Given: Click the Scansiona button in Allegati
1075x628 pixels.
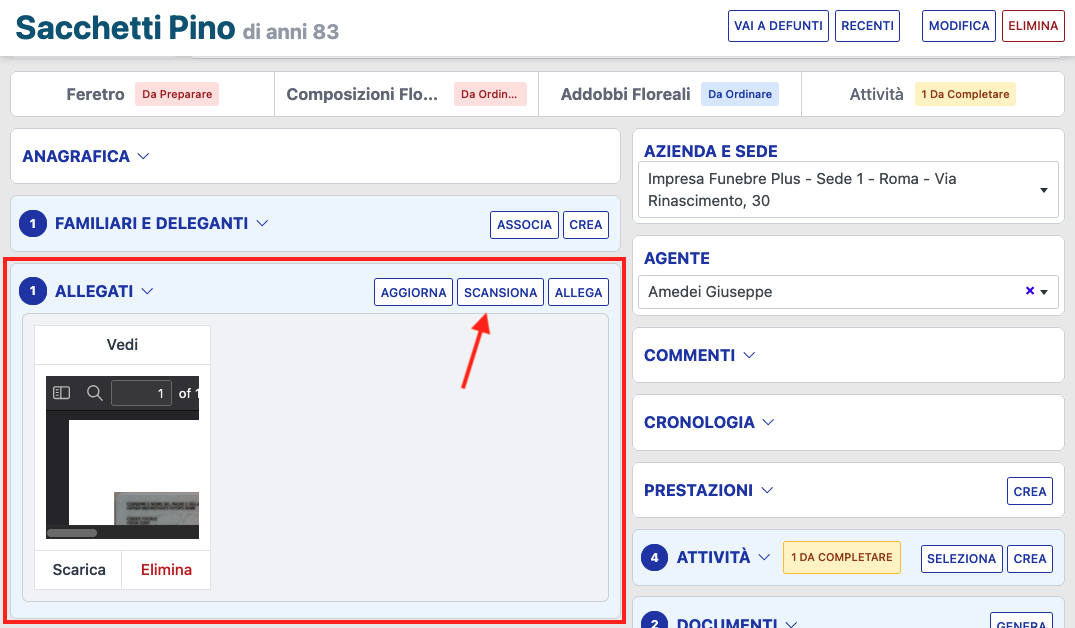Looking at the screenshot, I should [x=500, y=292].
